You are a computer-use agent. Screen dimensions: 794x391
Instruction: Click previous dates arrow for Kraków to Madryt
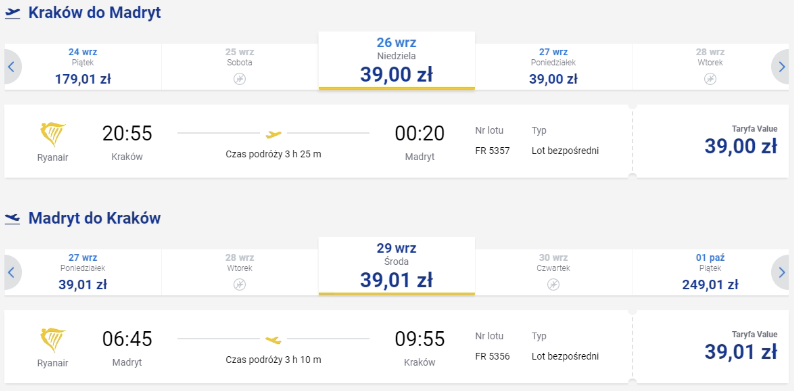tap(12, 67)
